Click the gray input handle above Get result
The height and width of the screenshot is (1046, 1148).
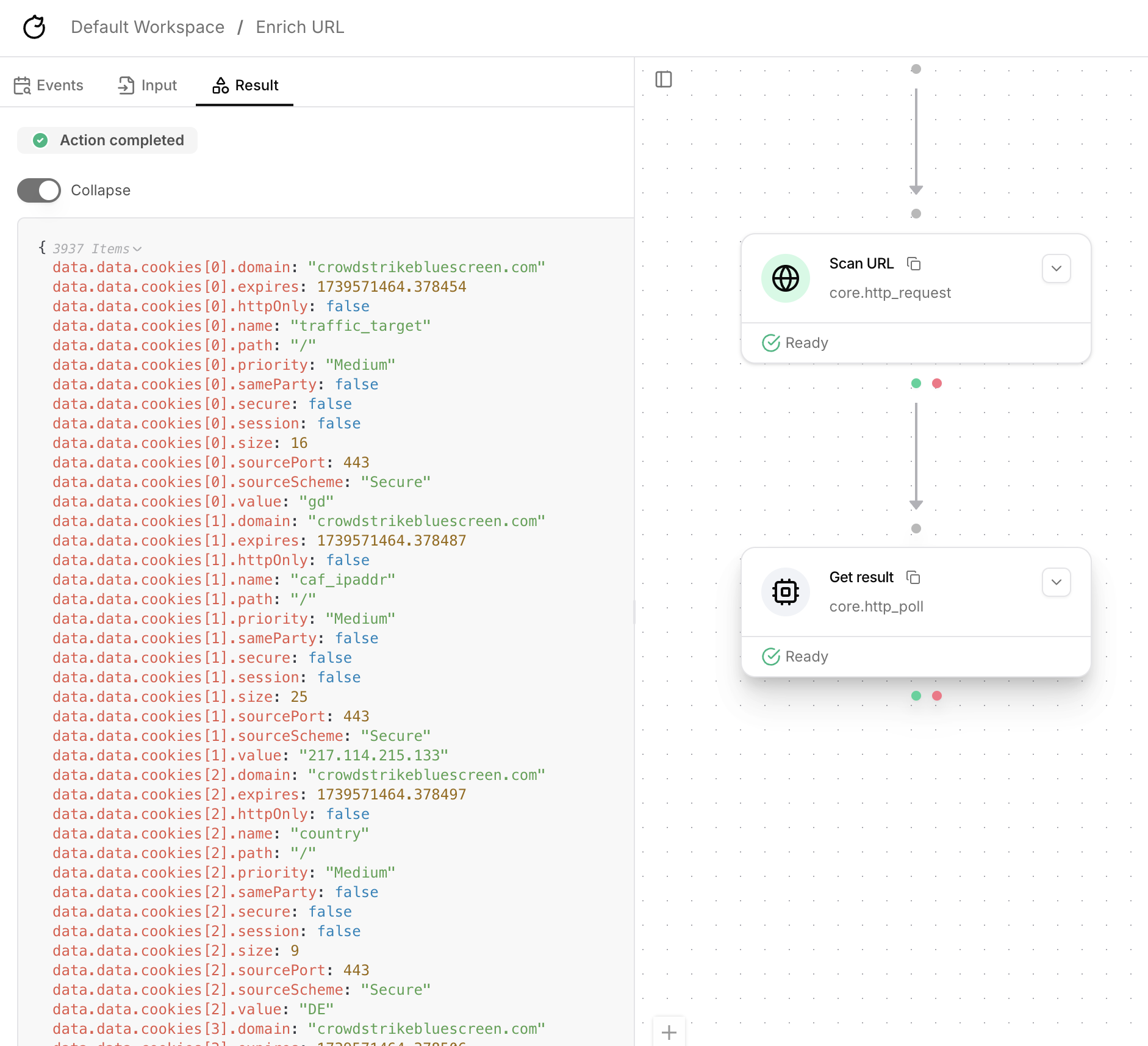pyautogui.click(x=916, y=528)
